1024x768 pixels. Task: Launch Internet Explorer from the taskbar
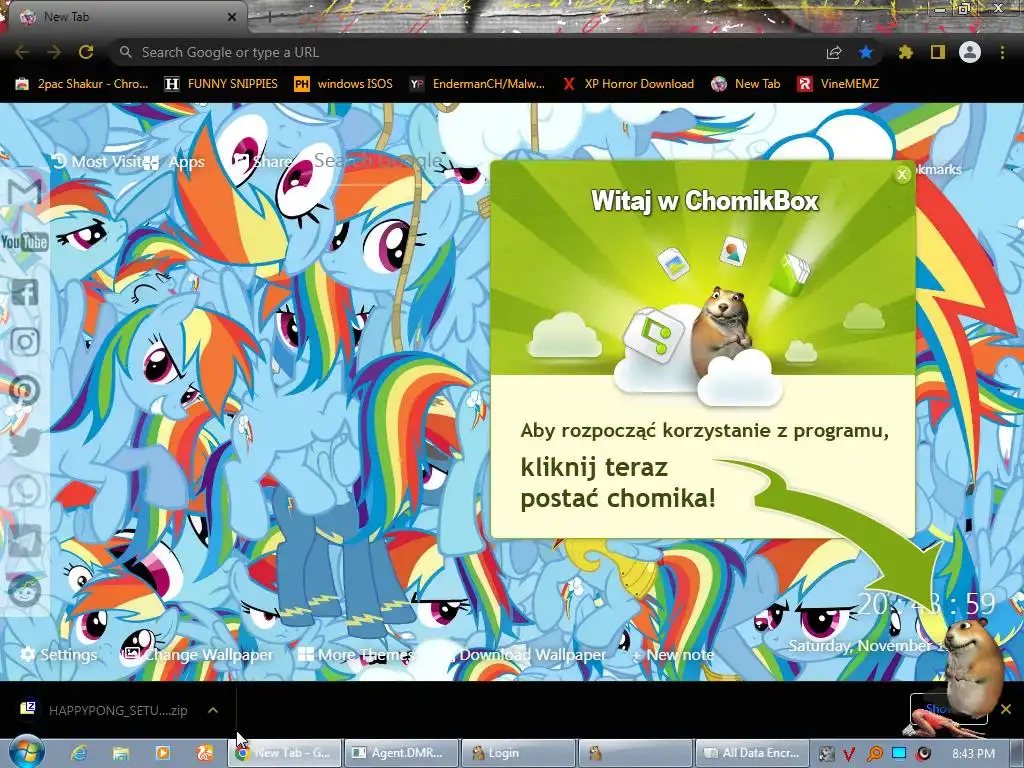[x=79, y=753]
